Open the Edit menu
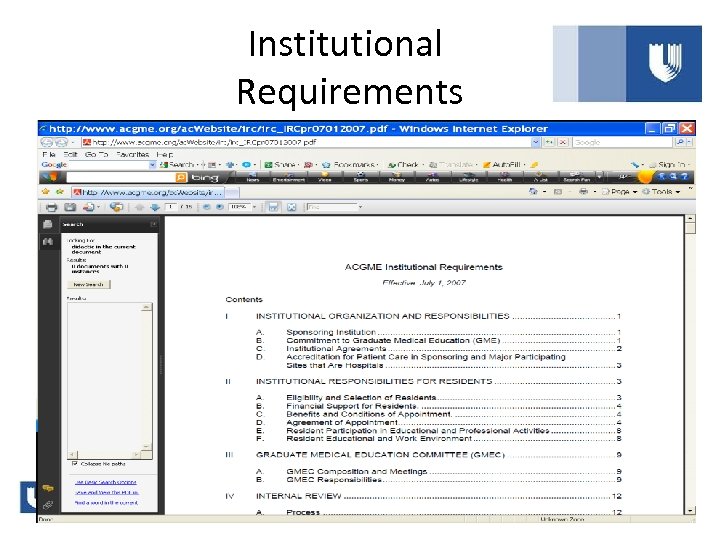Image resolution: width=720 pixels, height=540 pixels. 70,154
